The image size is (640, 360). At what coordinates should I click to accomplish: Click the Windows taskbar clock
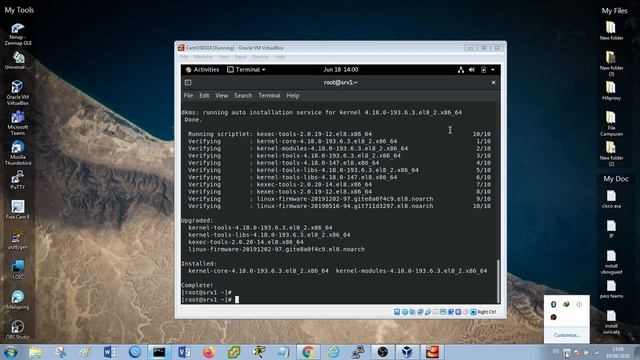pyautogui.click(x=618, y=352)
